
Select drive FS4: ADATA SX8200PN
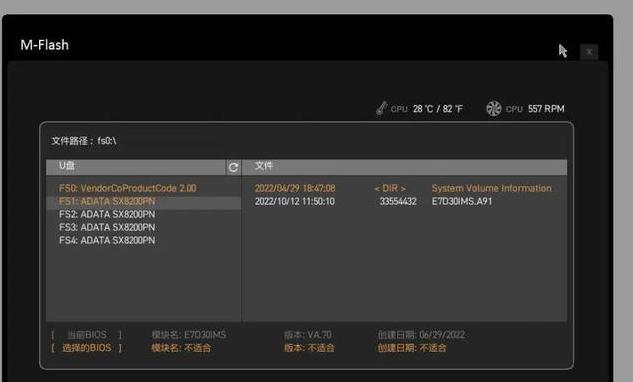click(x=107, y=240)
